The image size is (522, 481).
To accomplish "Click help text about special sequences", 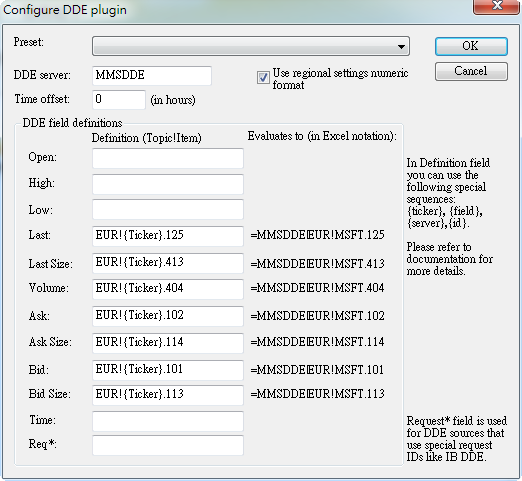I will (x=448, y=193).
